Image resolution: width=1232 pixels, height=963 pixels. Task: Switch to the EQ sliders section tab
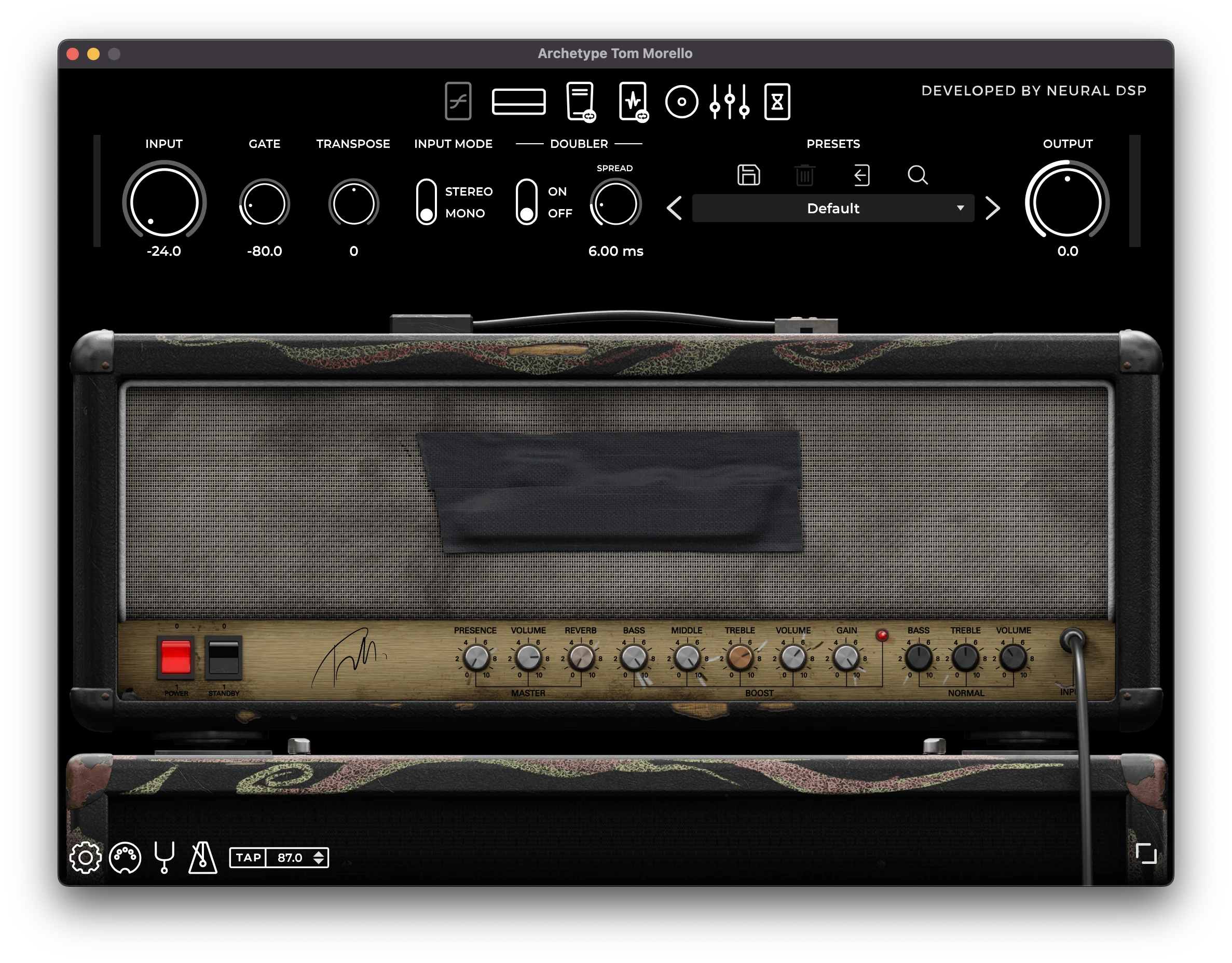coord(729,102)
